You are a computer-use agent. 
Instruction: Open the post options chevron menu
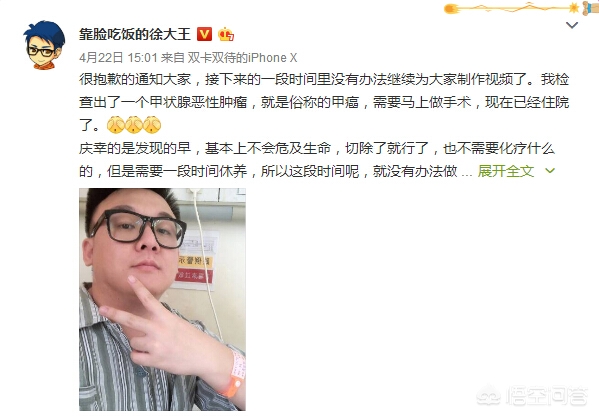point(572,25)
